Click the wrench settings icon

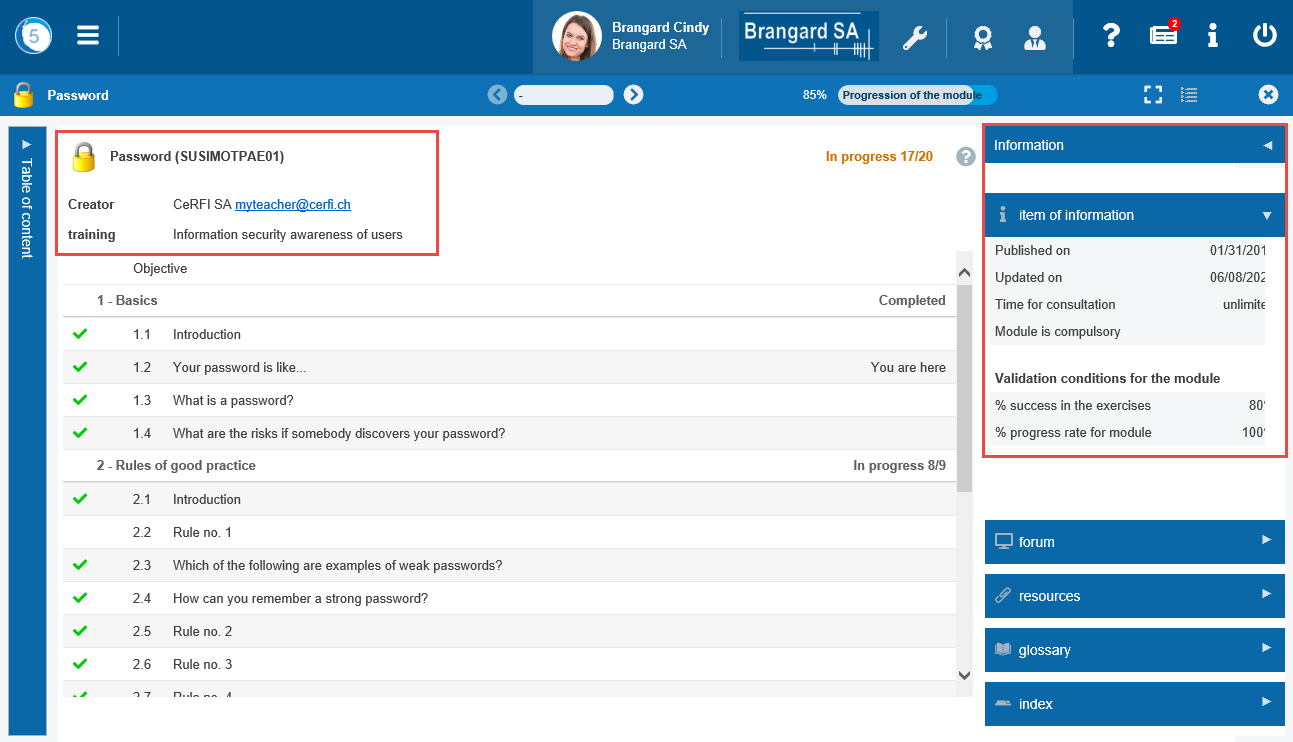pyautogui.click(x=915, y=38)
